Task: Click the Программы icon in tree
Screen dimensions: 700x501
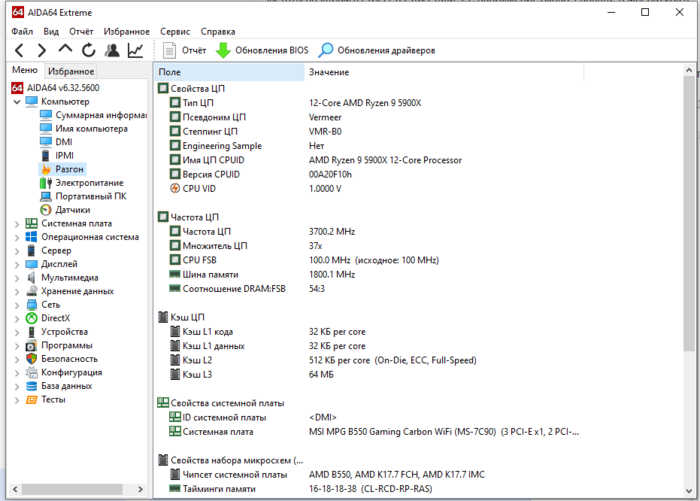Action: [31, 346]
